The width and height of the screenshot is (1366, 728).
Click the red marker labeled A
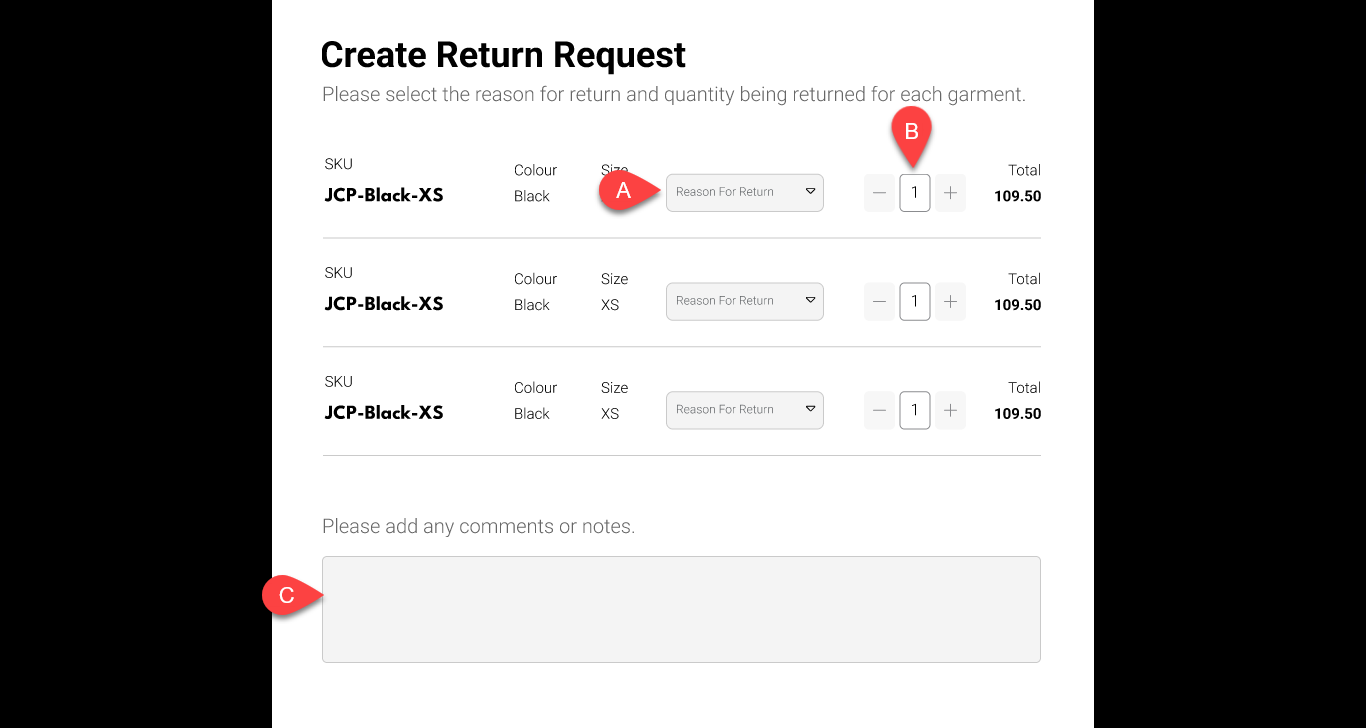(x=623, y=191)
